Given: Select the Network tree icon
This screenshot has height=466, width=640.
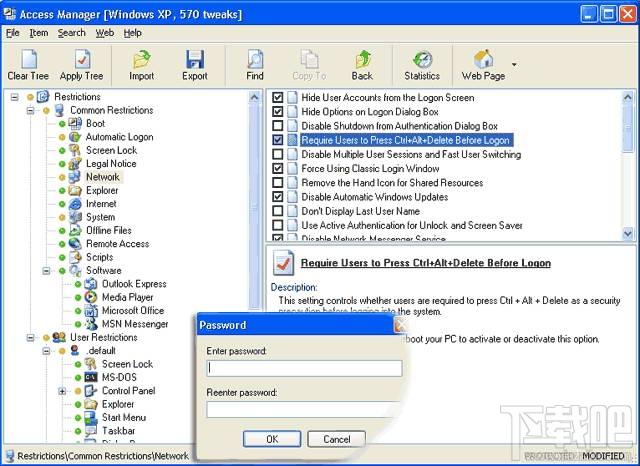Looking at the screenshot, I should point(75,177).
